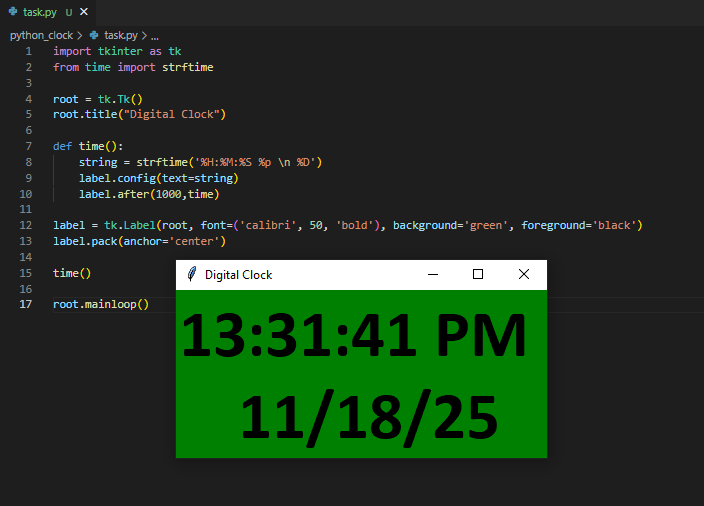Viewport: 704px width, 506px height.
Task: Click line number 1 in gutter
Action: (x=29, y=51)
